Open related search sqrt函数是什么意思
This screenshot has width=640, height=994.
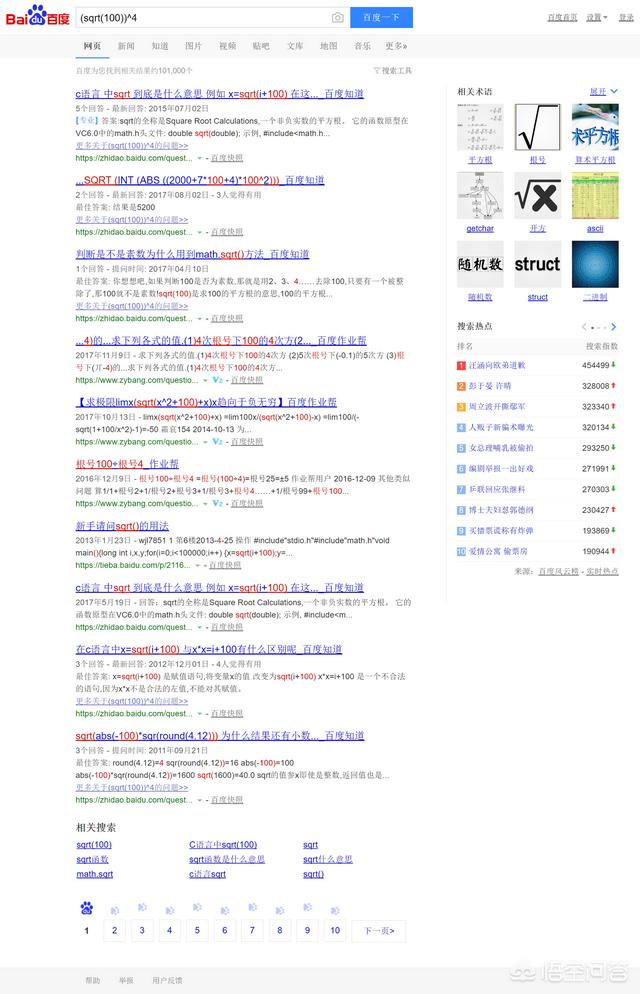tap(227, 860)
